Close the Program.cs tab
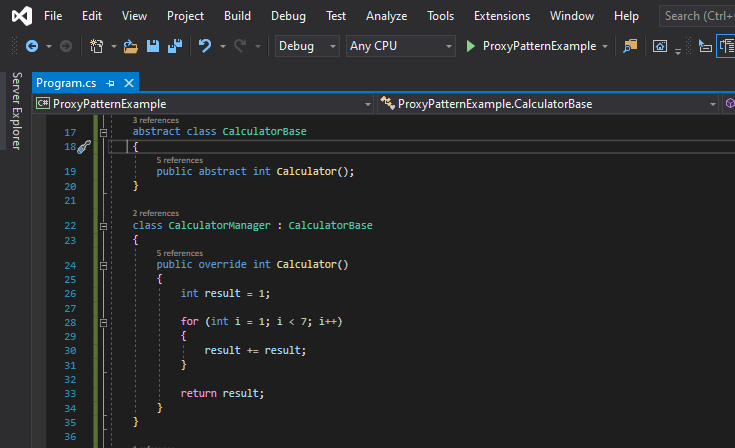This screenshot has height=448, width=735. point(129,83)
